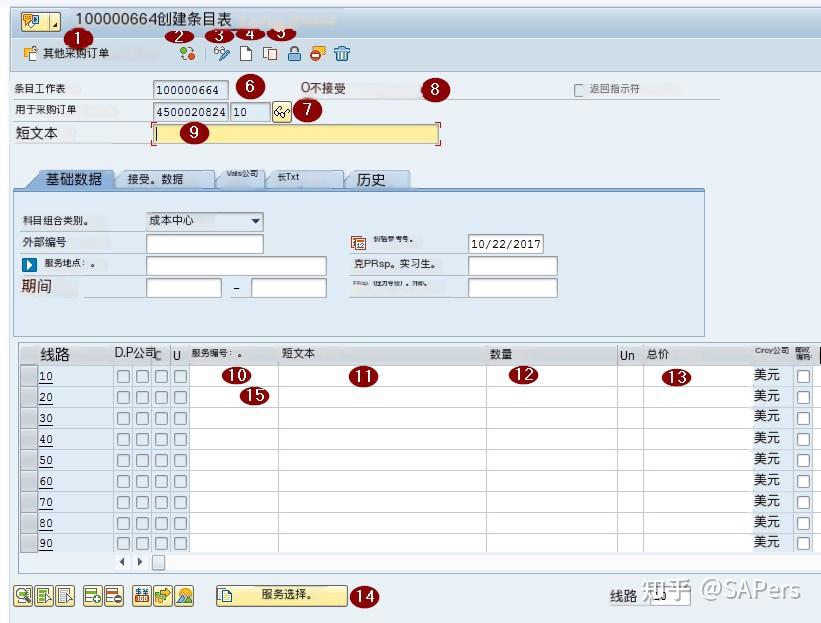This screenshot has width=821, height=623.
Task: Enable the rightmost checkbox on line 20
Action: coord(804,396)
